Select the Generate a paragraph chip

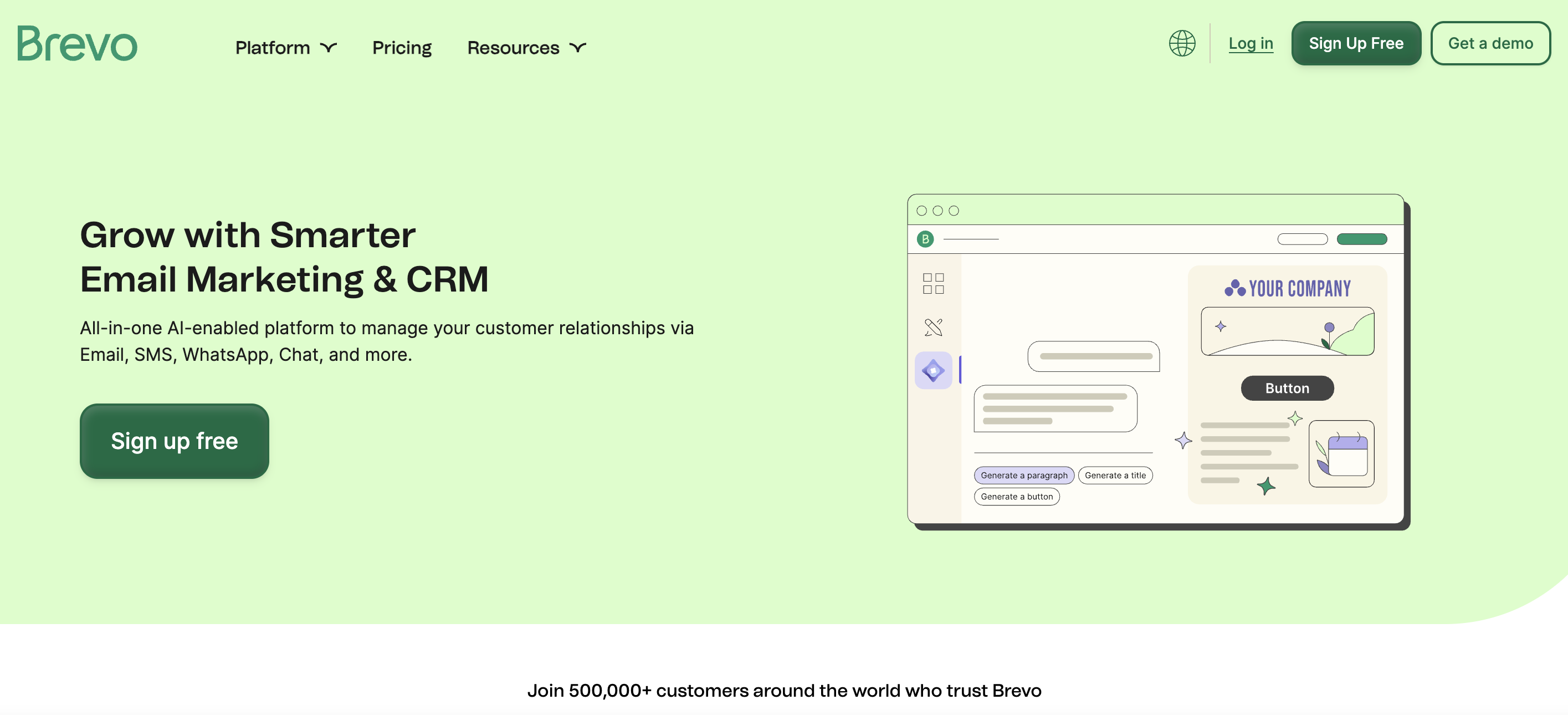point(1023,475)
